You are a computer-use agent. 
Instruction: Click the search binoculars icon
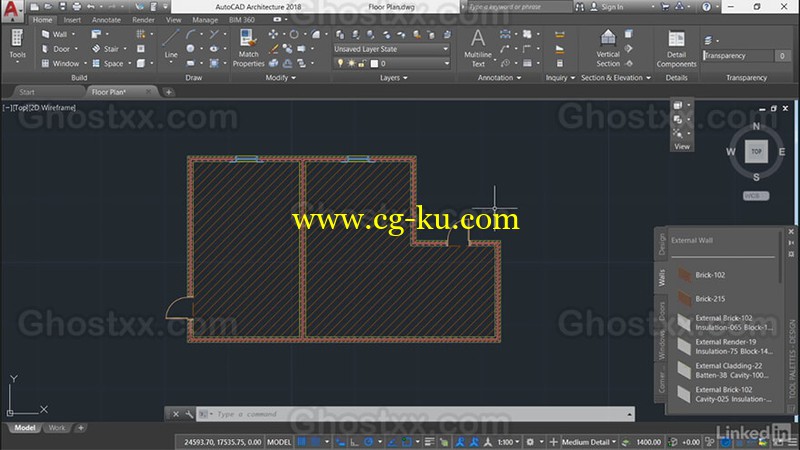(580, 7)
